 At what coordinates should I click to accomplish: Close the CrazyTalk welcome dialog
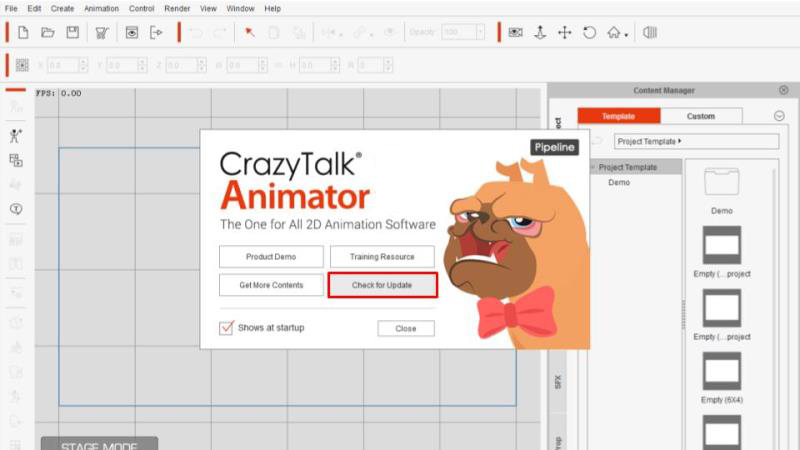tap(406, 329)
